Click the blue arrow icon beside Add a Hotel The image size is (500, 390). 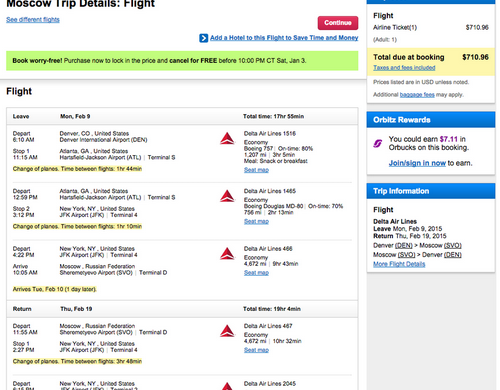tap(203, 38)
